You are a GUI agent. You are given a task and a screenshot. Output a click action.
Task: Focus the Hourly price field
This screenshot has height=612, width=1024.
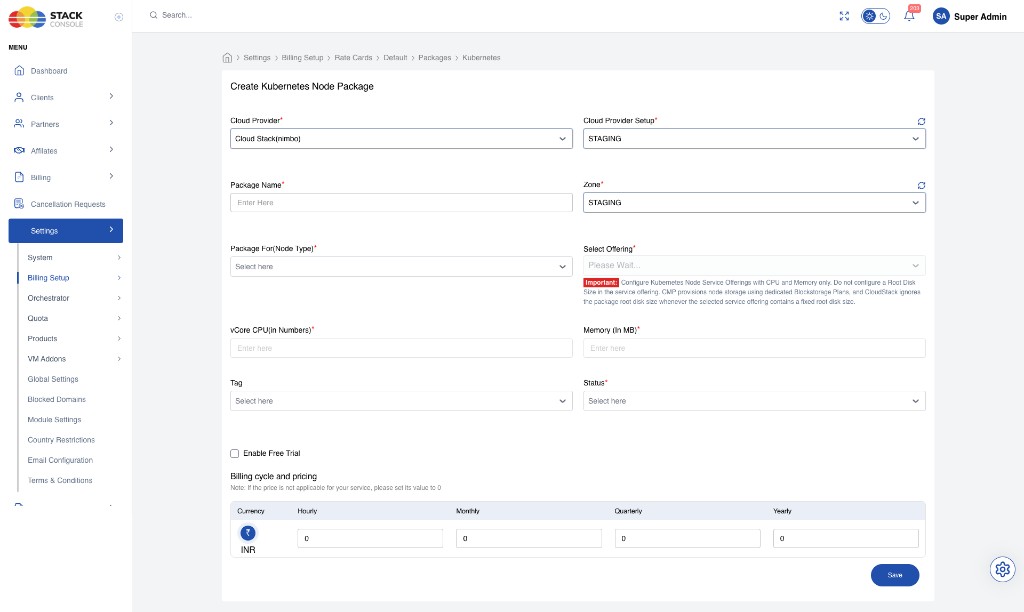(x=370, y=538)
